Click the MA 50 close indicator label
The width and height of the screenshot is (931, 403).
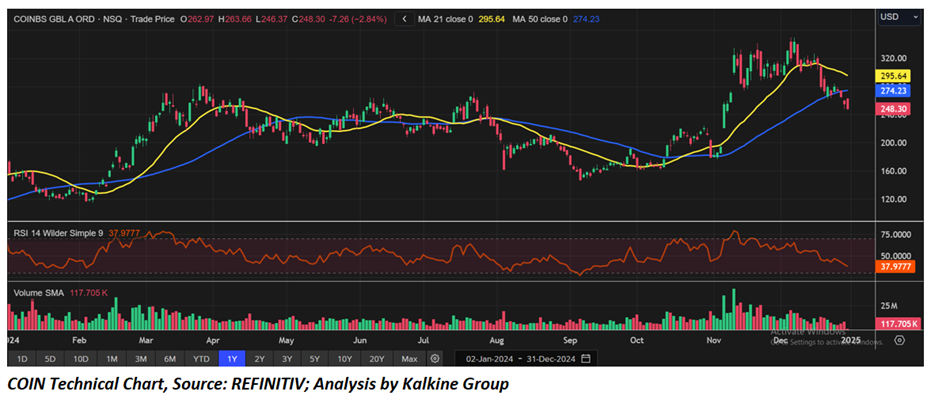pyautogui.click(x=539, y=19)
